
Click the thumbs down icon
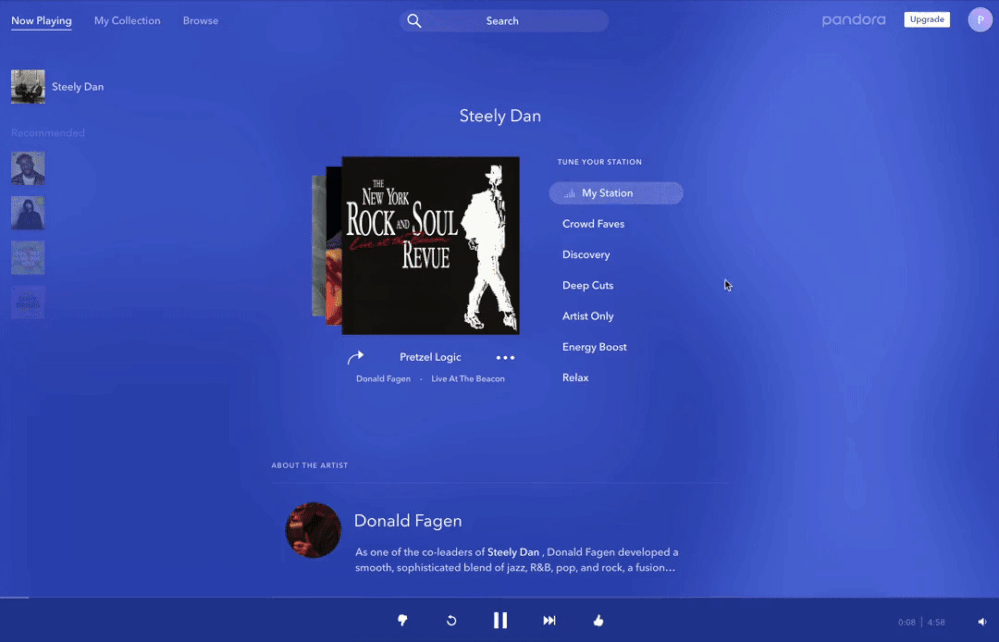pyautogui.click(x=403, y=621)
